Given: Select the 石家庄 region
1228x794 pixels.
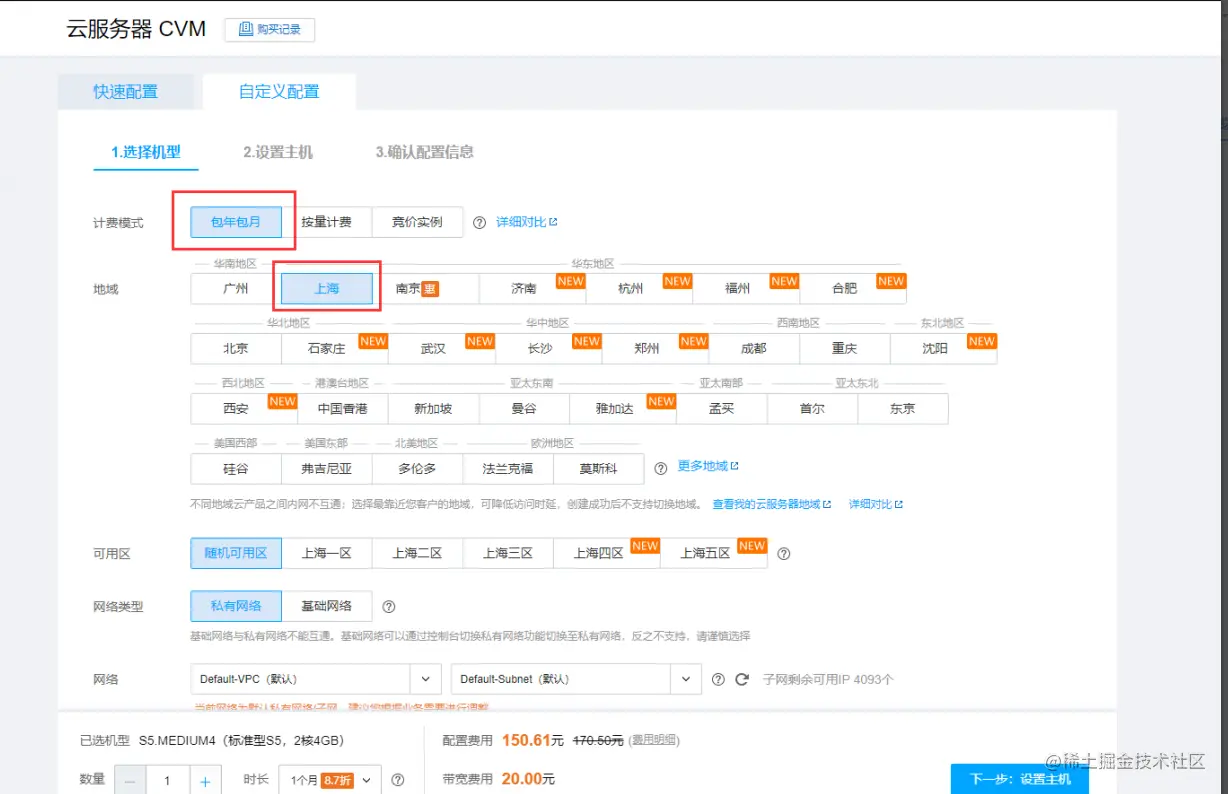Looking at the screenshot, I should coord(335,348).
